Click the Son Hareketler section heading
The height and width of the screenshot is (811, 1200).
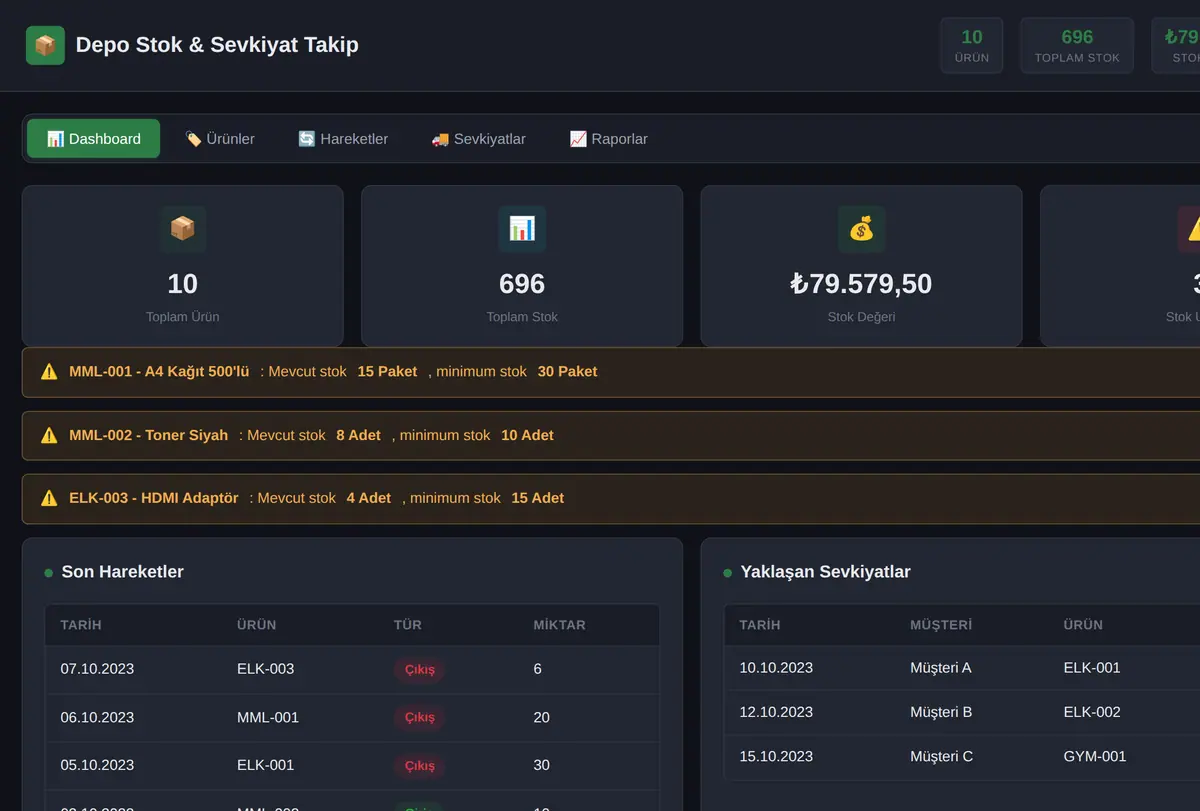(x=122, y=572)
